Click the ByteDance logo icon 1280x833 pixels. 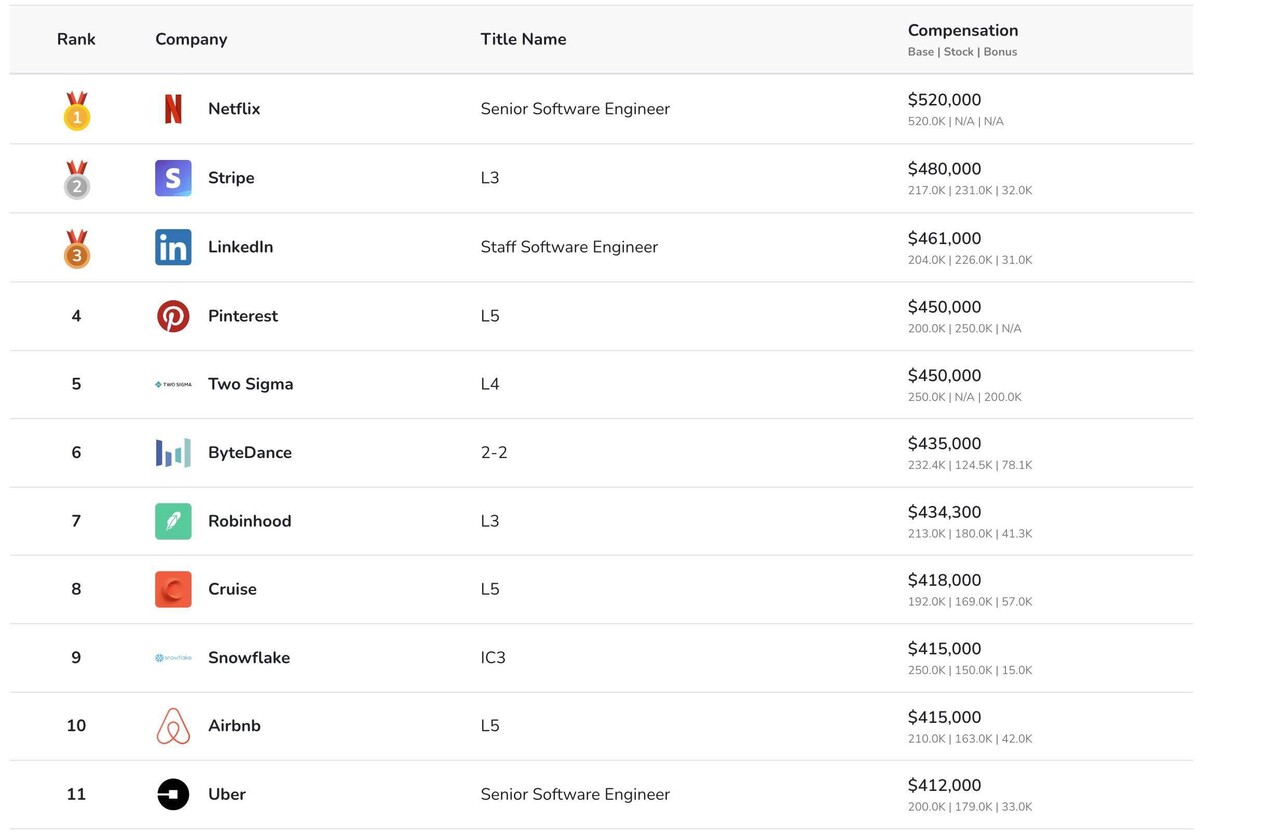(173, 453)
